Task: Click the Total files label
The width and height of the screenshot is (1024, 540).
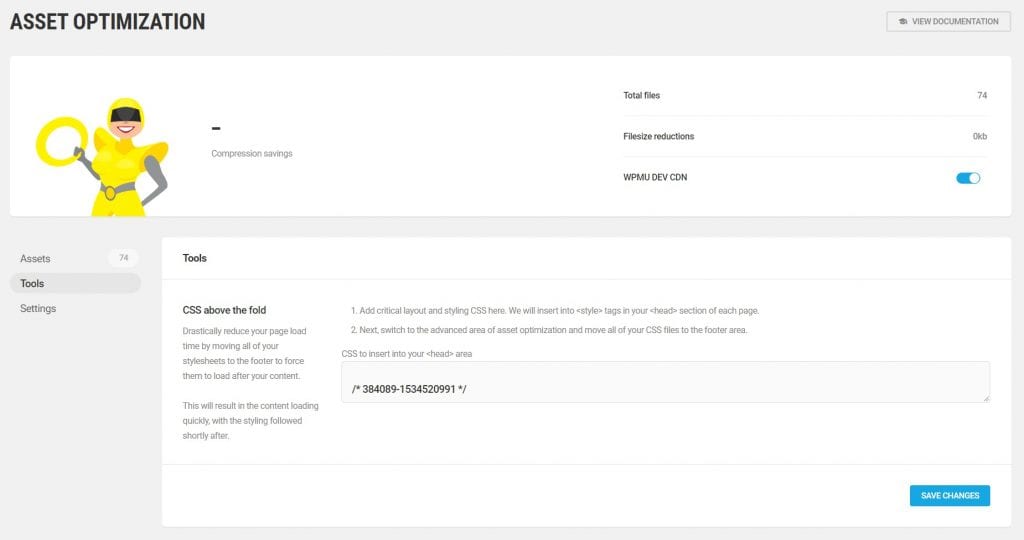Action: click(641, 95)
